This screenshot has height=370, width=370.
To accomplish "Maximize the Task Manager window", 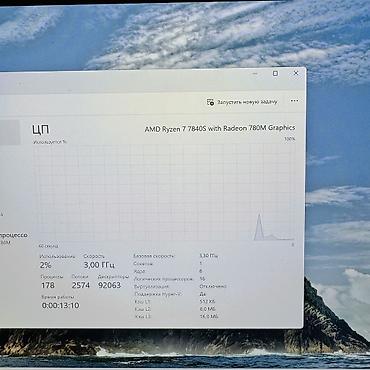I will click(x=275, y=73).
